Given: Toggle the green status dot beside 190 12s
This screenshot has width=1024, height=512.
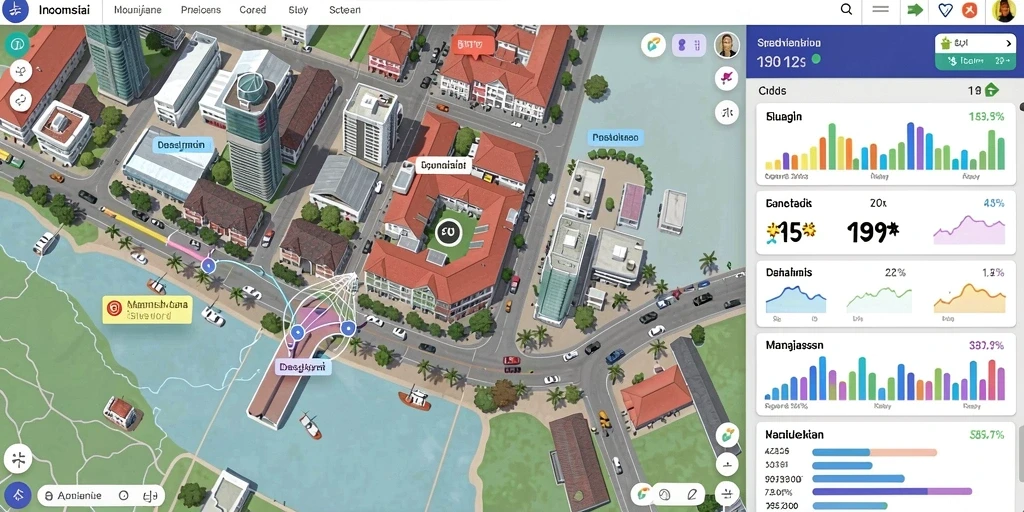Looking at the screenshot, I should 815,59.
